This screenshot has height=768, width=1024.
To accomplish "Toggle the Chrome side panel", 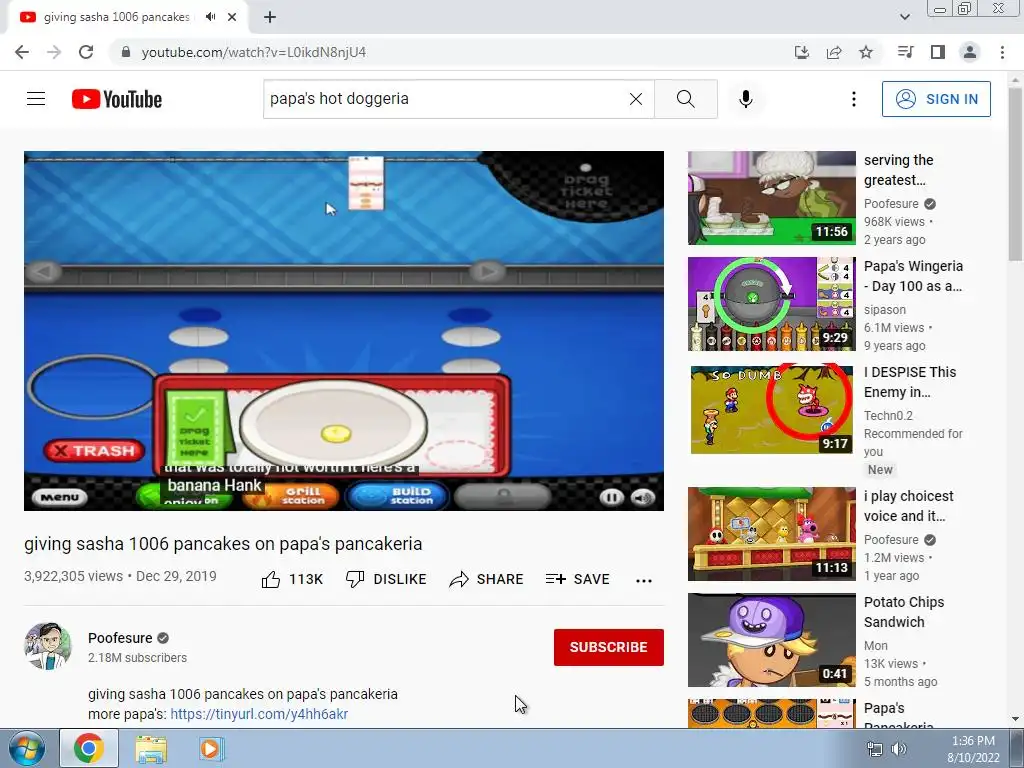I will [938, 52].
